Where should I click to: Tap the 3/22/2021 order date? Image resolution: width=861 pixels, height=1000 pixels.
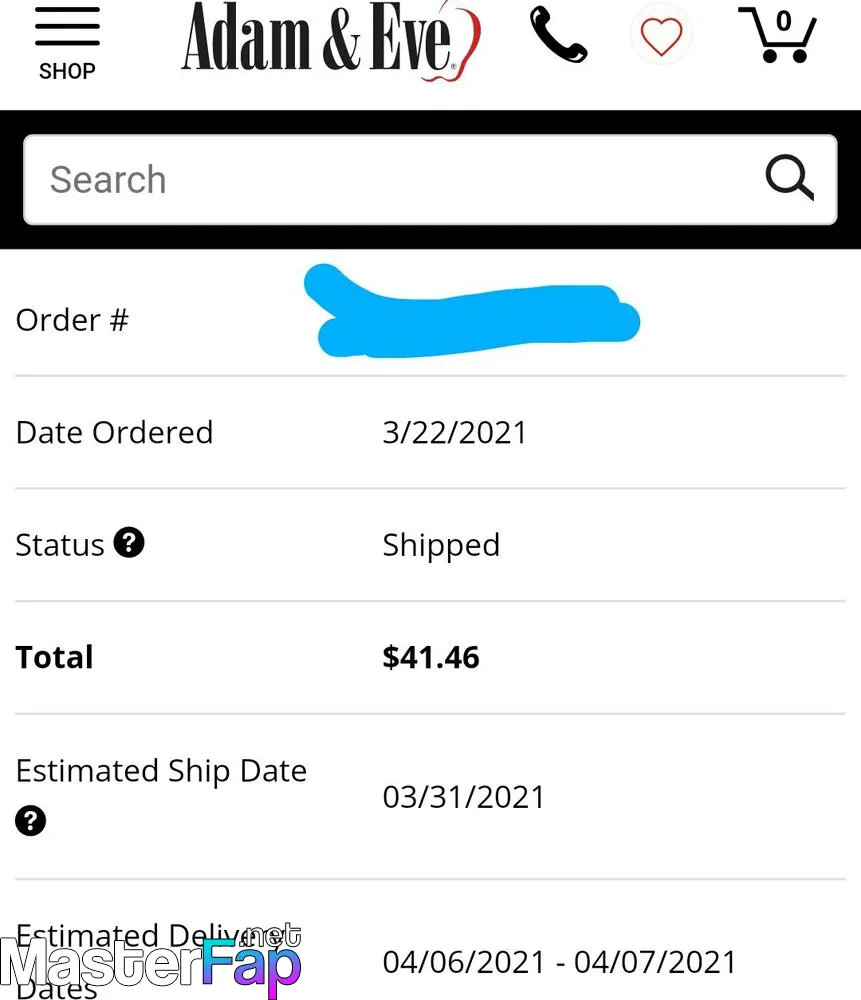click(455, 432)
